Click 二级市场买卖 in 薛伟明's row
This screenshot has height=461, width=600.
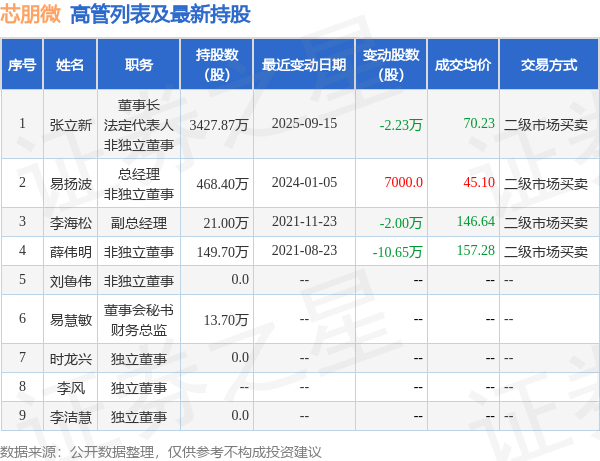pyautogui.click(x=546, y=252)
